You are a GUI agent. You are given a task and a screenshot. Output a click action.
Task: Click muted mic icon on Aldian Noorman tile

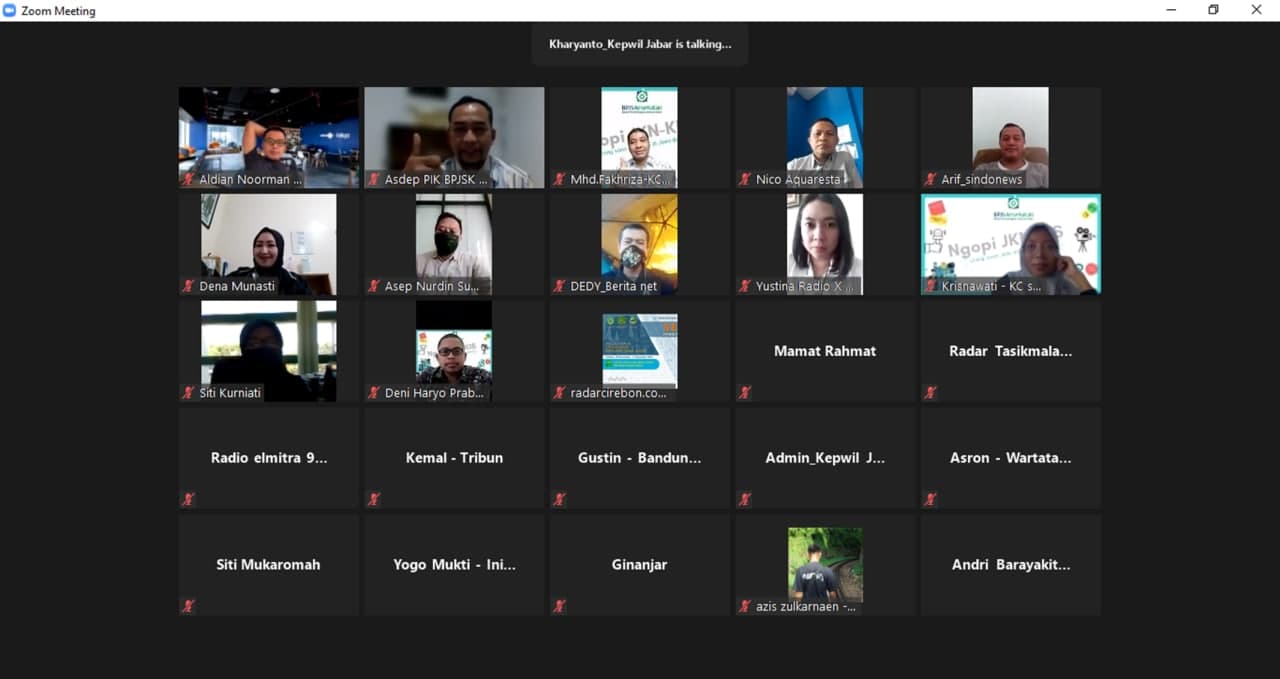pyautogui.click(x=188, y=180)
